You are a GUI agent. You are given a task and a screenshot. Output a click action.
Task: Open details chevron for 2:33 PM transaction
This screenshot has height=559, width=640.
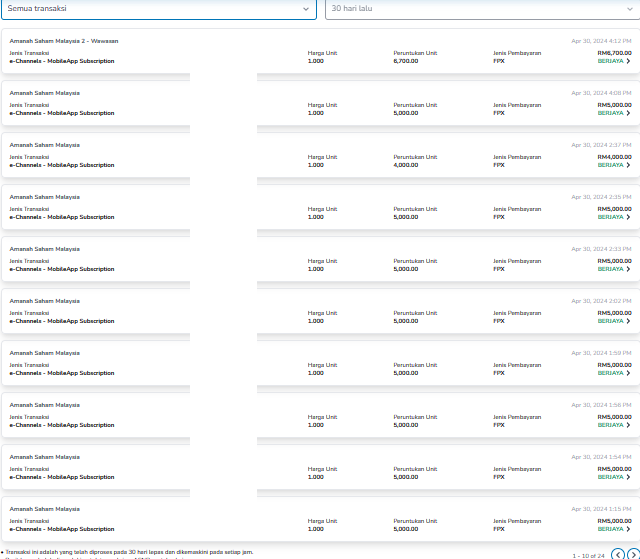tap(628, 269)
